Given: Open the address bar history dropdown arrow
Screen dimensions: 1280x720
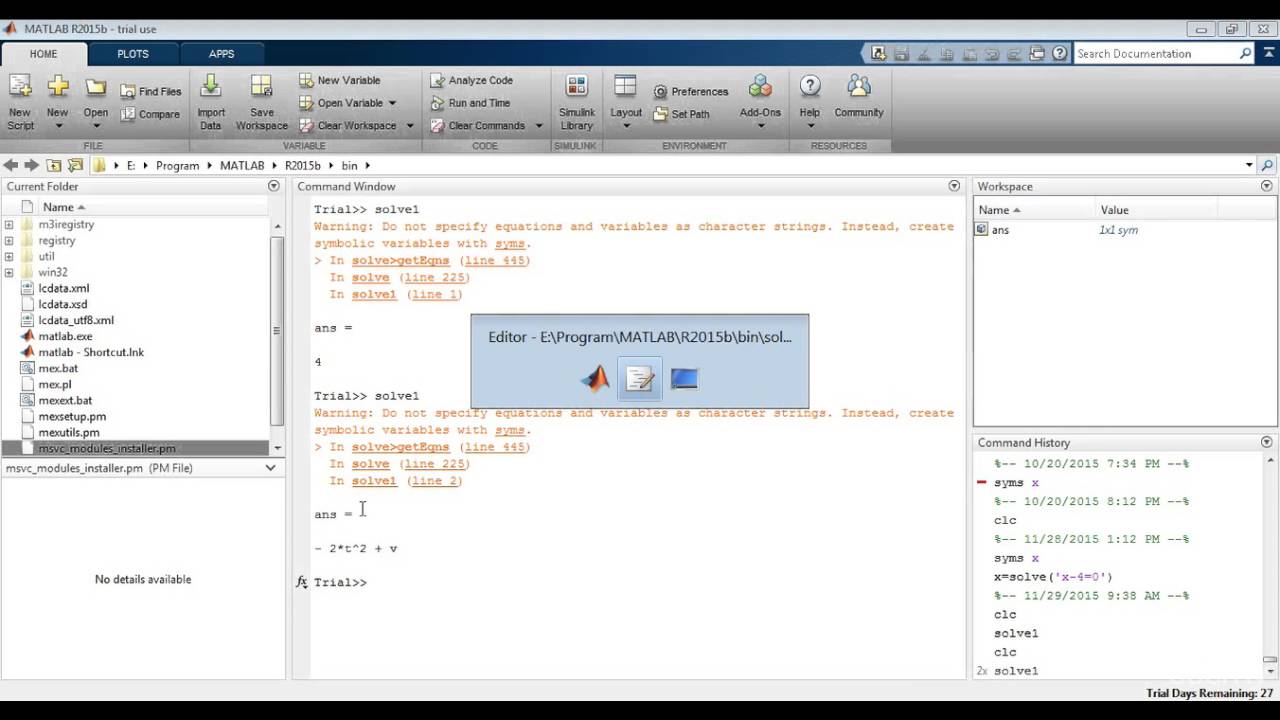Looking at the screenshot, I should pyautogui.click(x=1249, y=165).
